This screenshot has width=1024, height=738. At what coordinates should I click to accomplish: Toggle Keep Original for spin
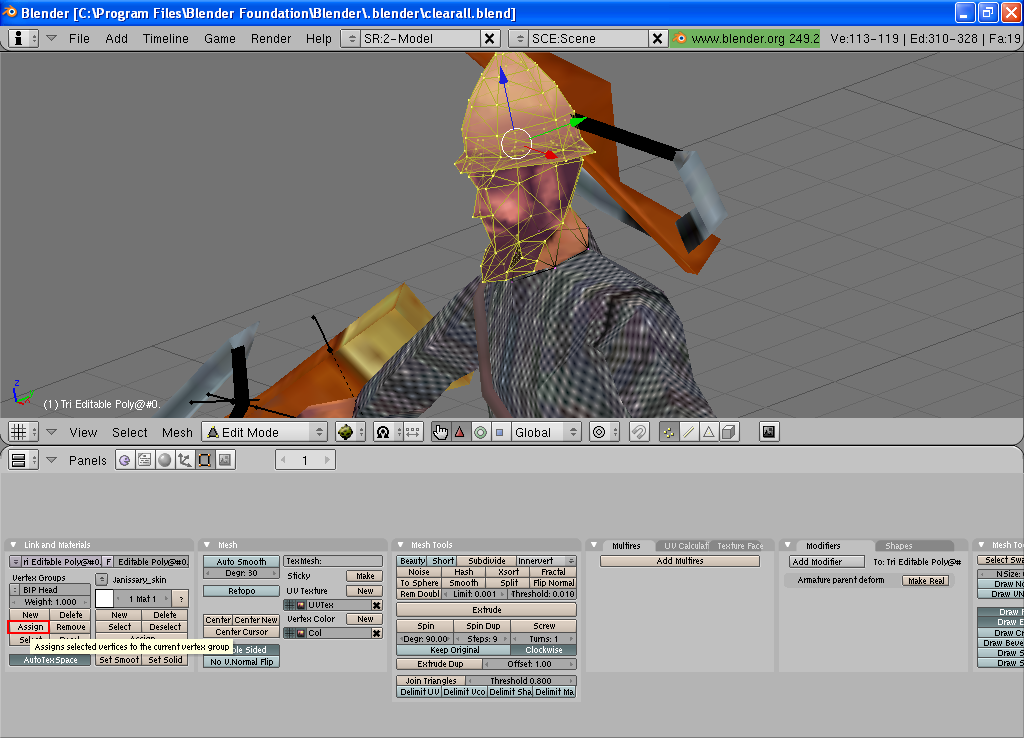pos(454,650)
